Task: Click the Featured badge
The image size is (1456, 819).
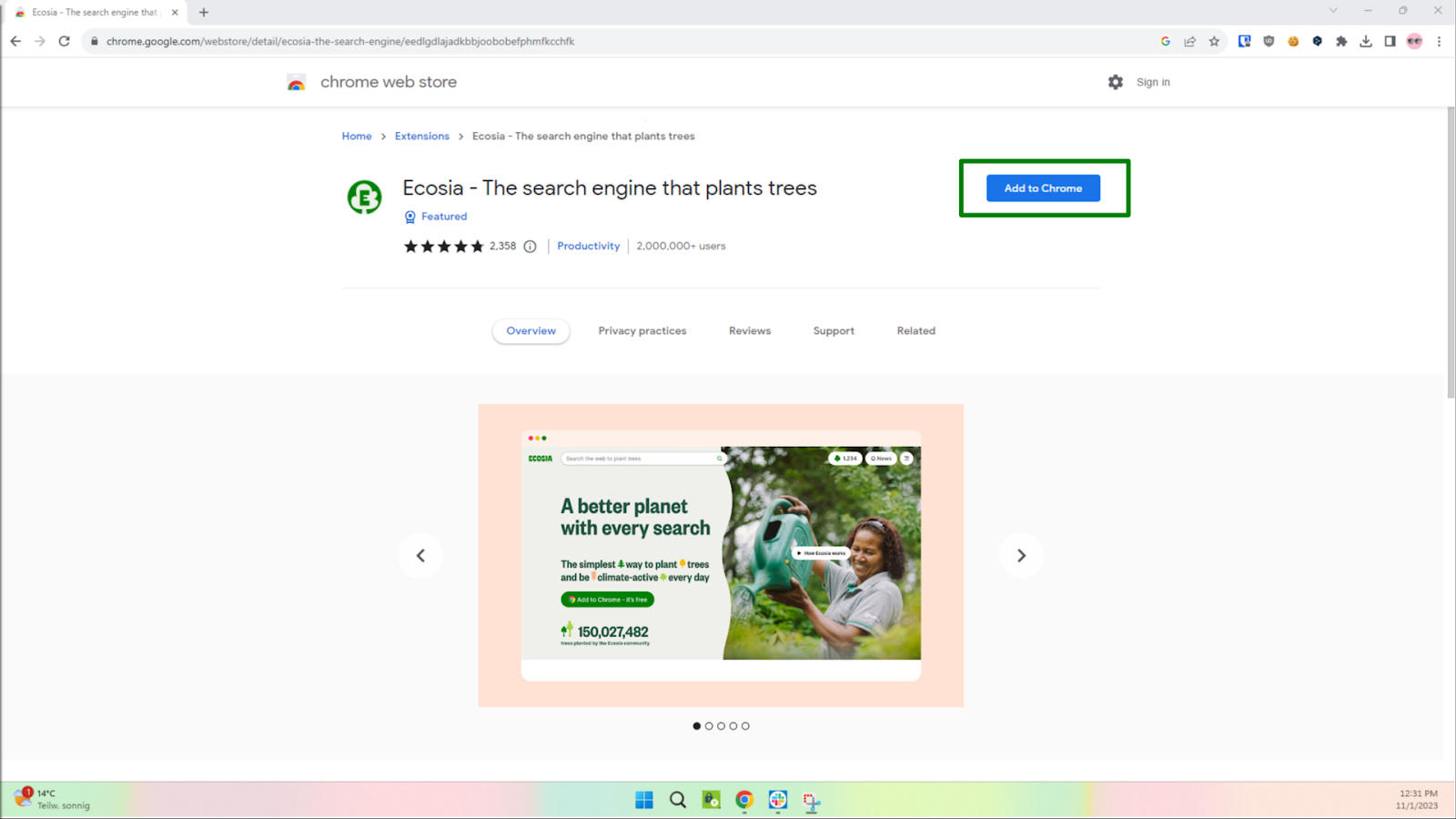Action: pyautogui.click(x=436, y=217)
